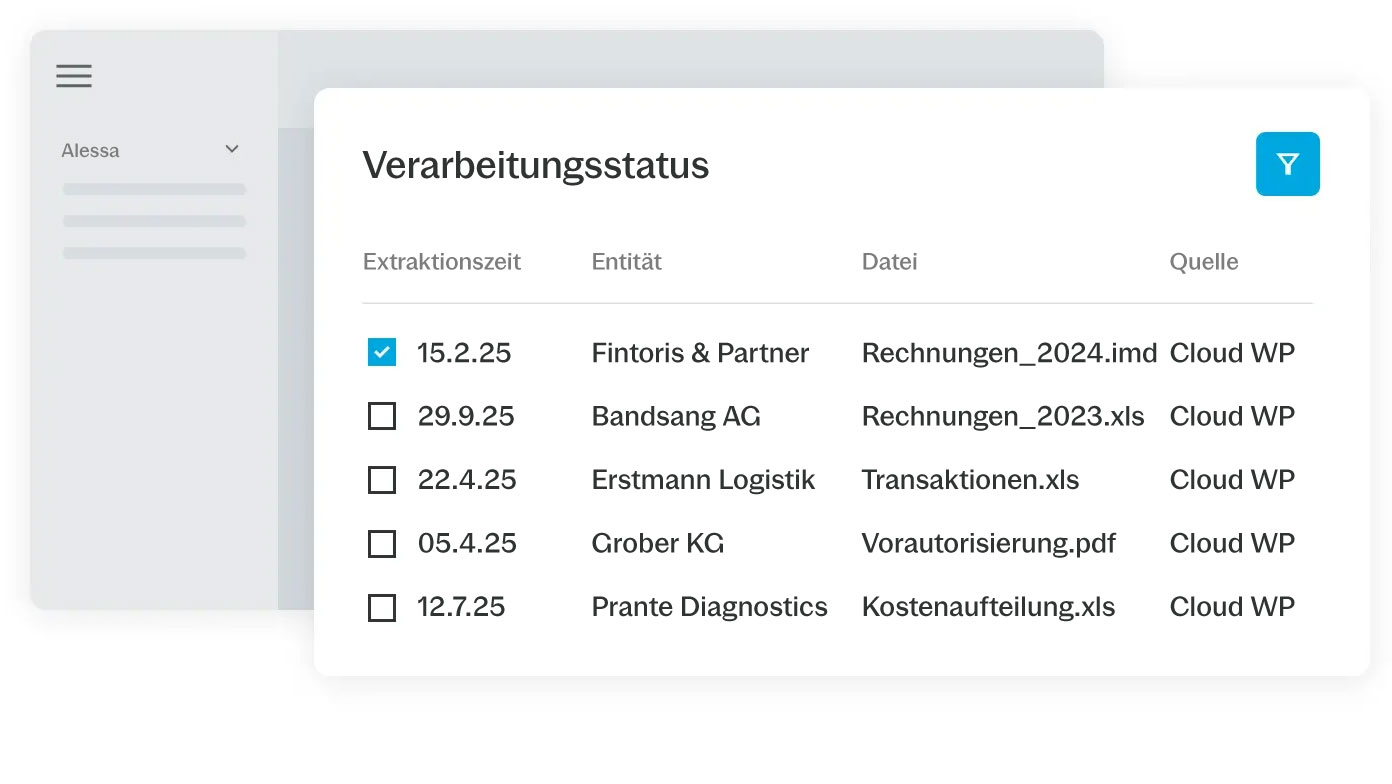Select the Grober KG row checkbox

click(x=382, y=544)
